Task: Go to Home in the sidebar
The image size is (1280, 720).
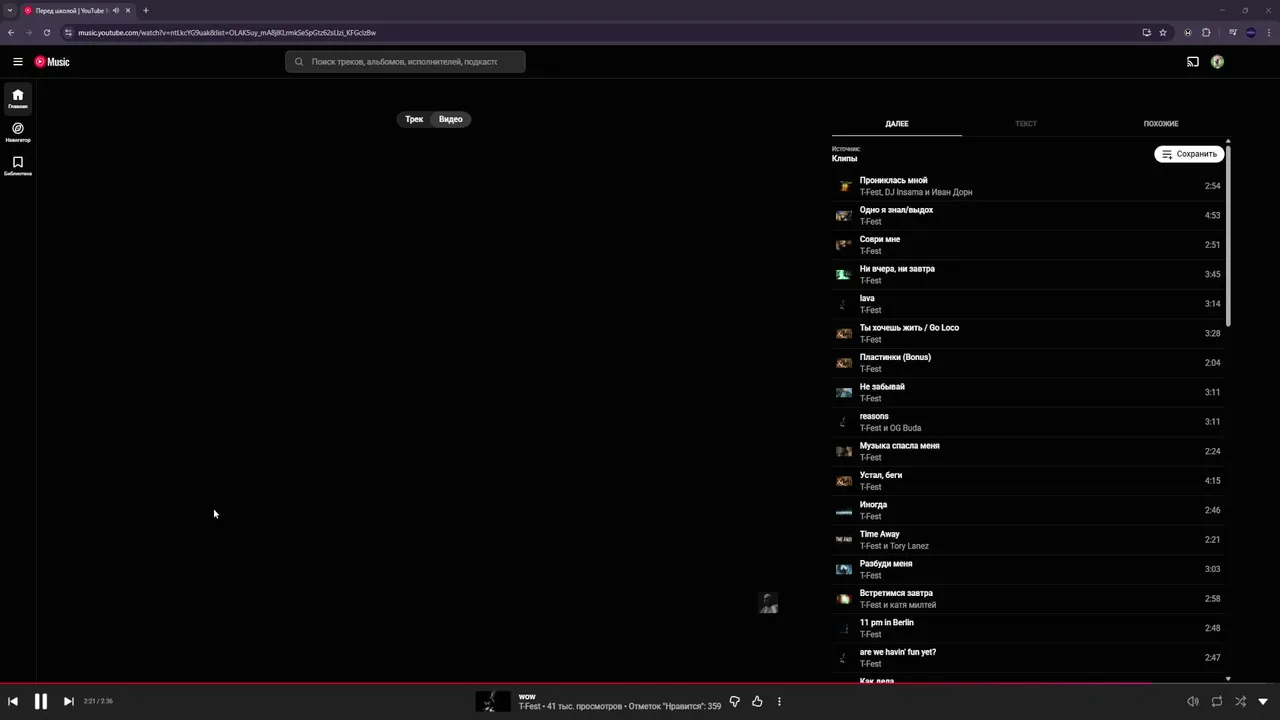Action: click(x=17, y=99)
